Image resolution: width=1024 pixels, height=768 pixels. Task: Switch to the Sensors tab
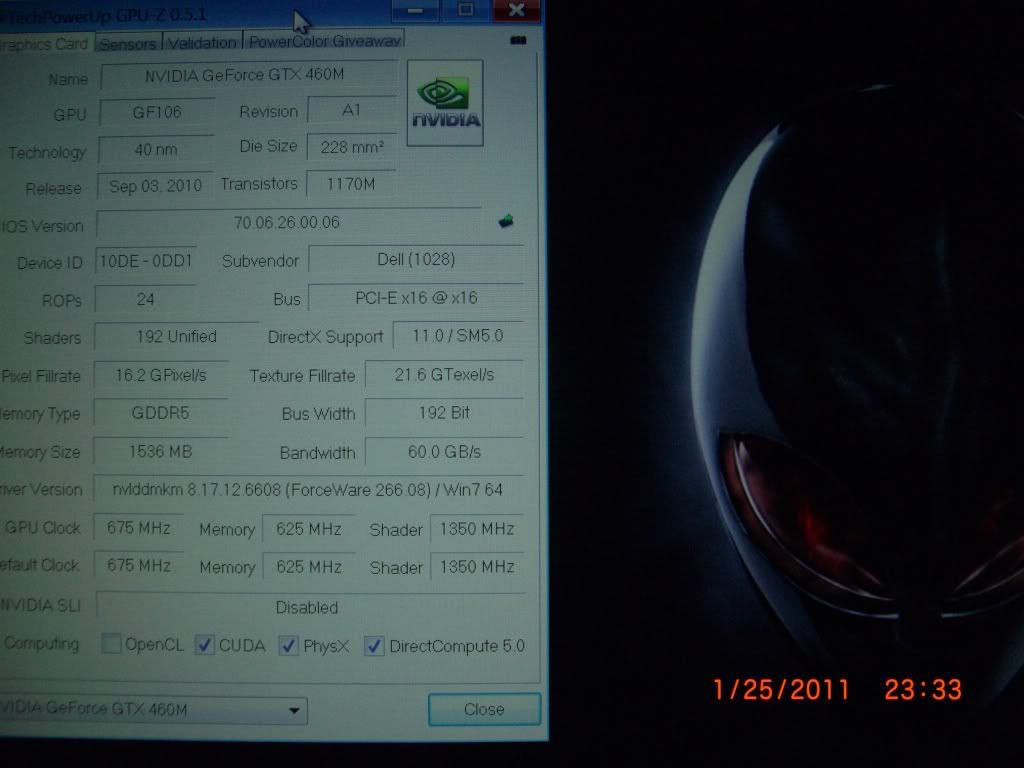[128, 44]
